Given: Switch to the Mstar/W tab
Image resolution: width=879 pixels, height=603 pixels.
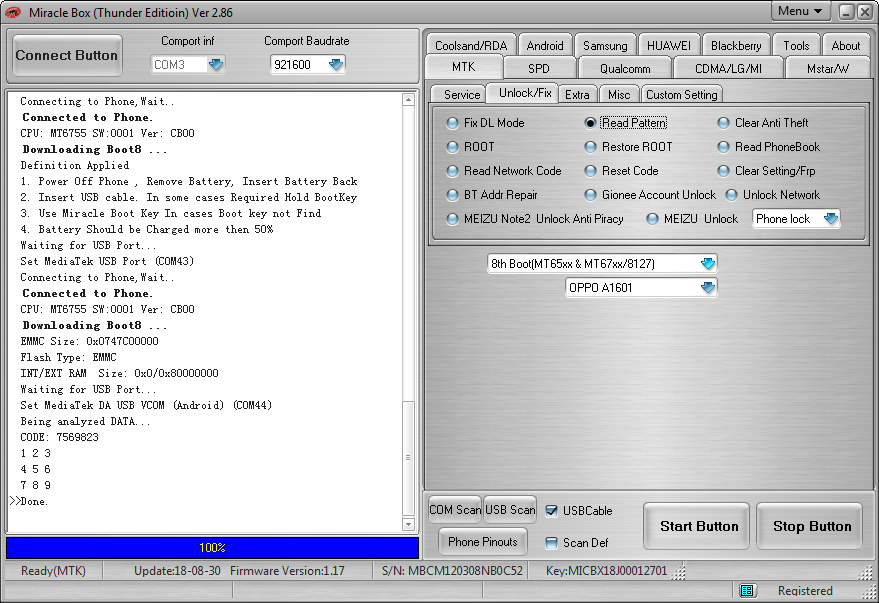Looking at the screenshot, I should 827,68.
